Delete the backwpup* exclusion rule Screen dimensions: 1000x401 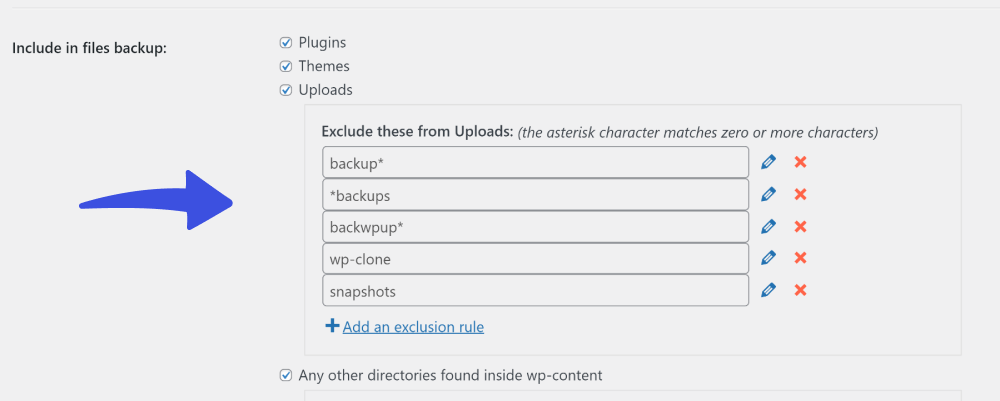(800, 226)
